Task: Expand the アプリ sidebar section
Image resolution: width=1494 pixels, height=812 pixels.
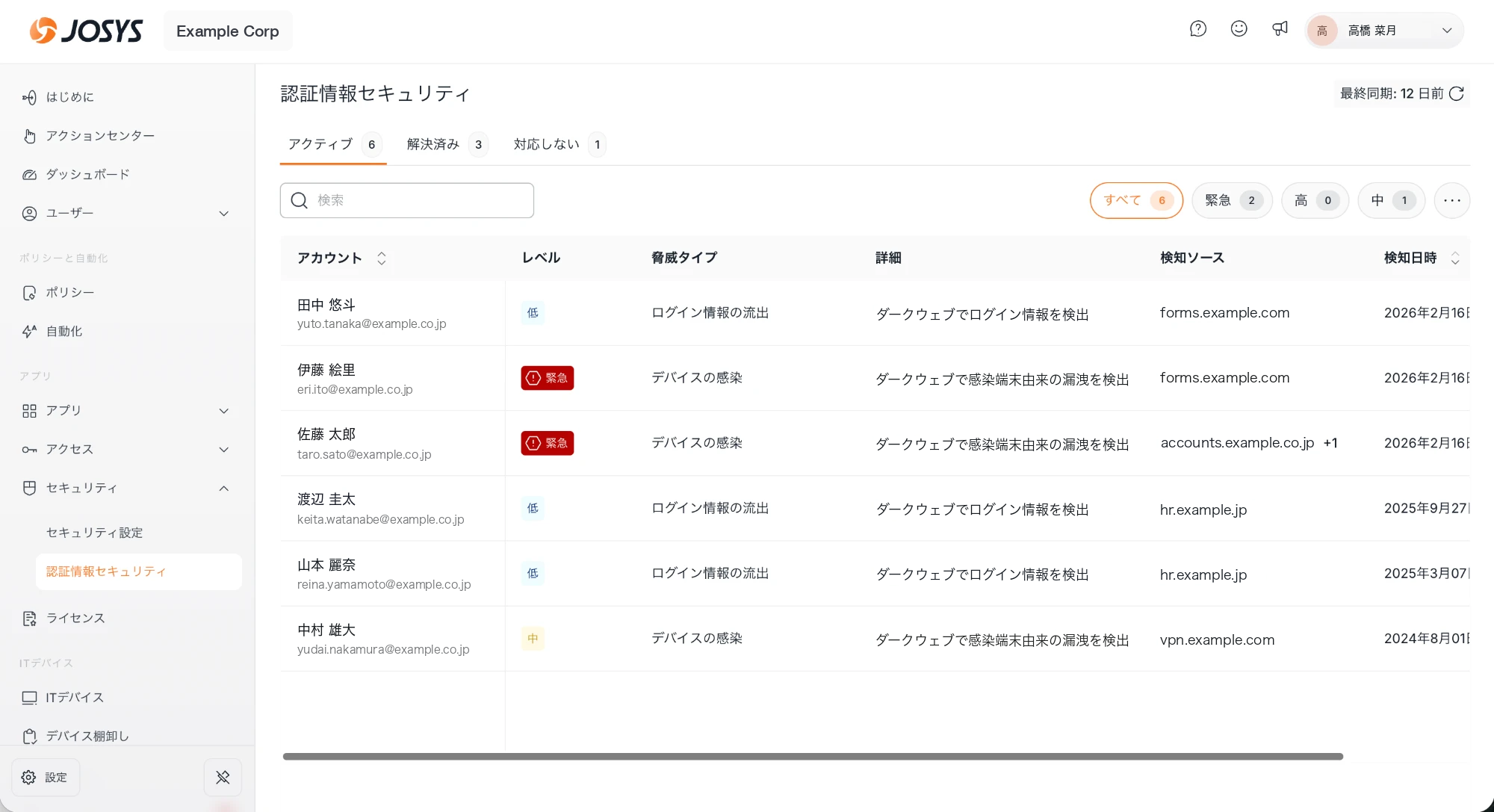Action: coord(127,411)
